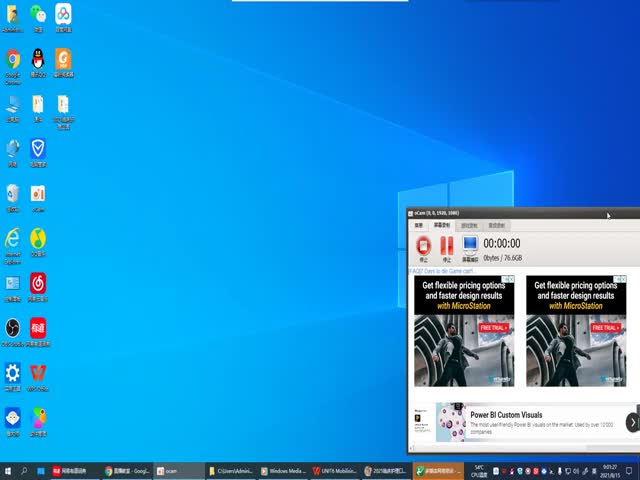Open the Recycle Bin on the desktop
The width and height of the screenshot is (640, 480).
(x=13, y=193)
